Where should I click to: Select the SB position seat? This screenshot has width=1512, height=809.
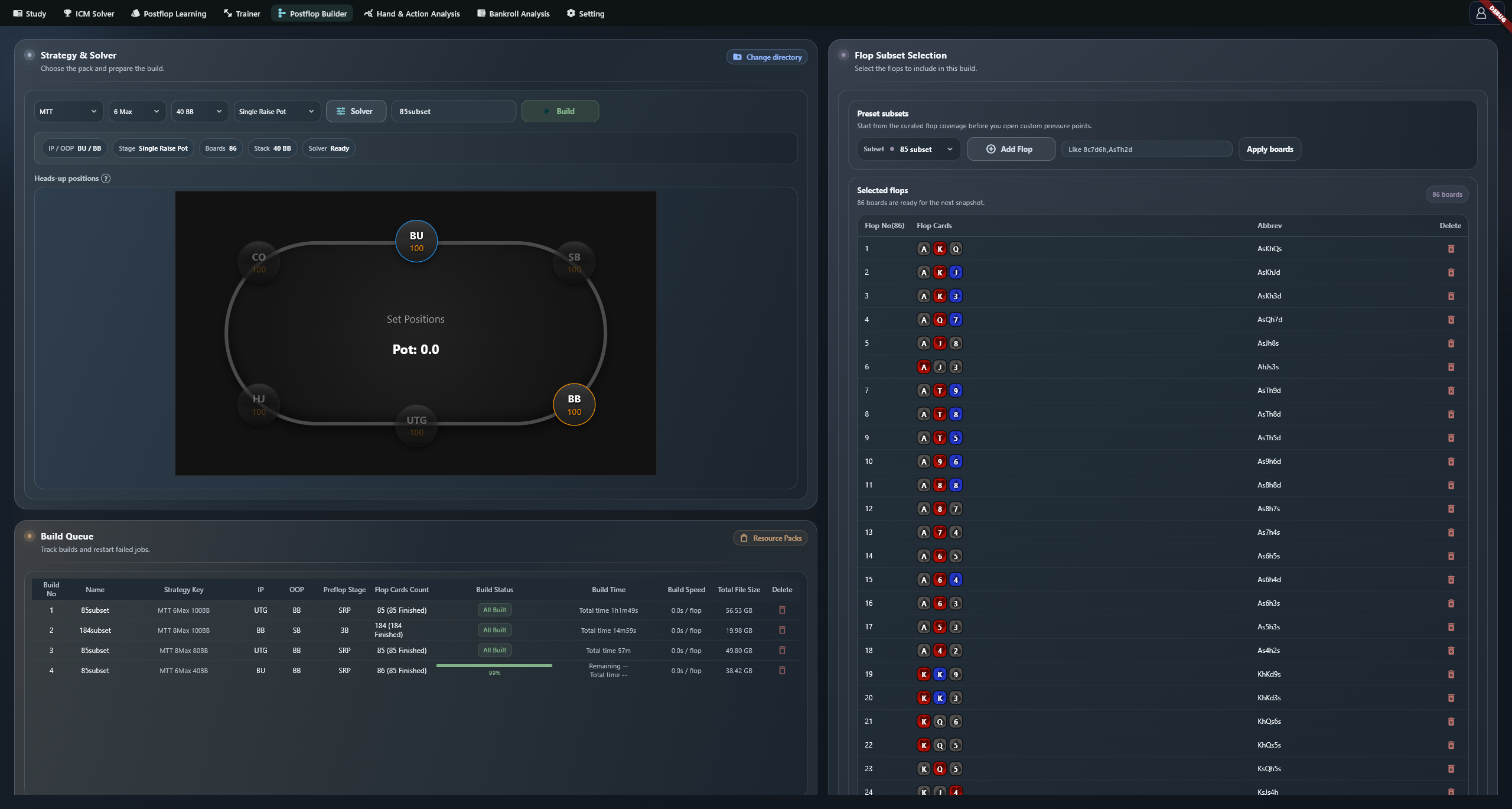point(574,262)
